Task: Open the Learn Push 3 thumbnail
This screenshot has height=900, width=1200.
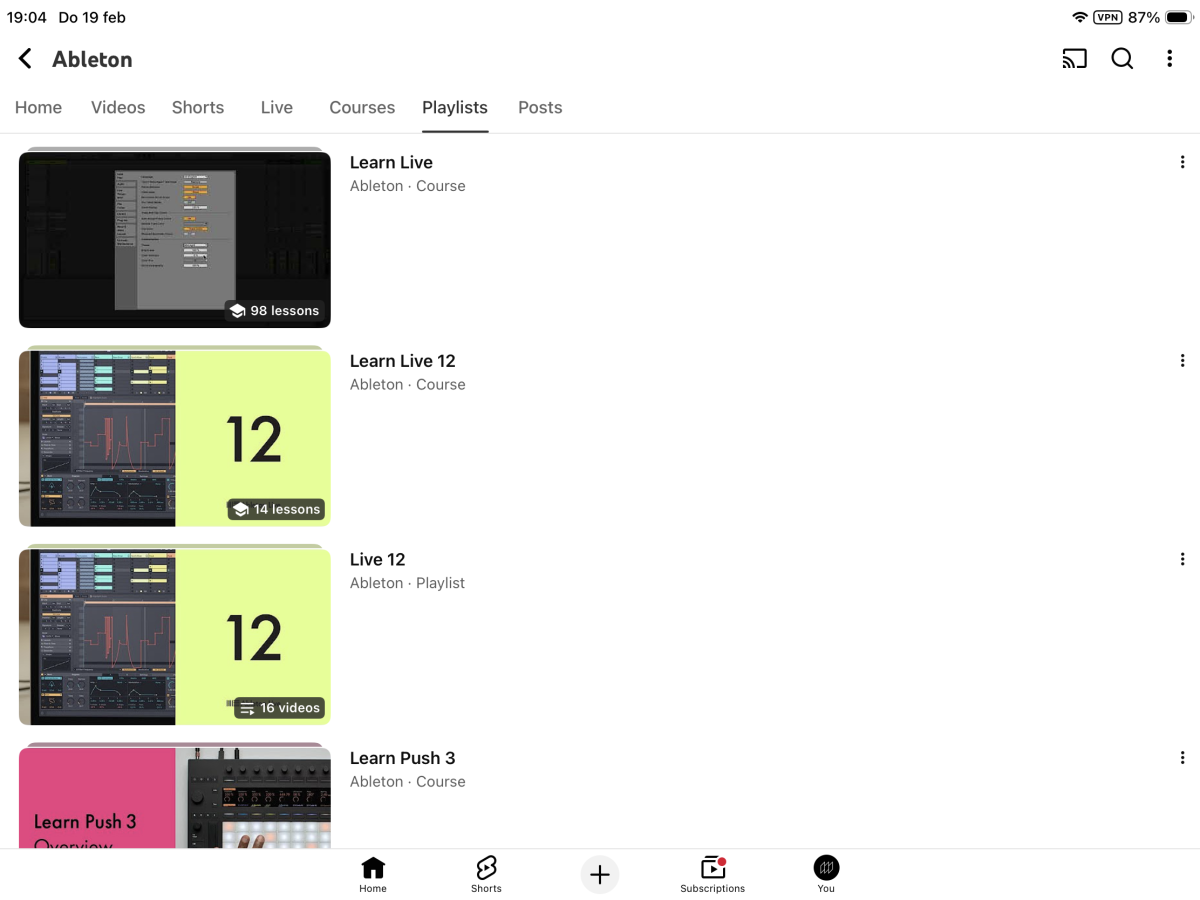Action: 175,798
